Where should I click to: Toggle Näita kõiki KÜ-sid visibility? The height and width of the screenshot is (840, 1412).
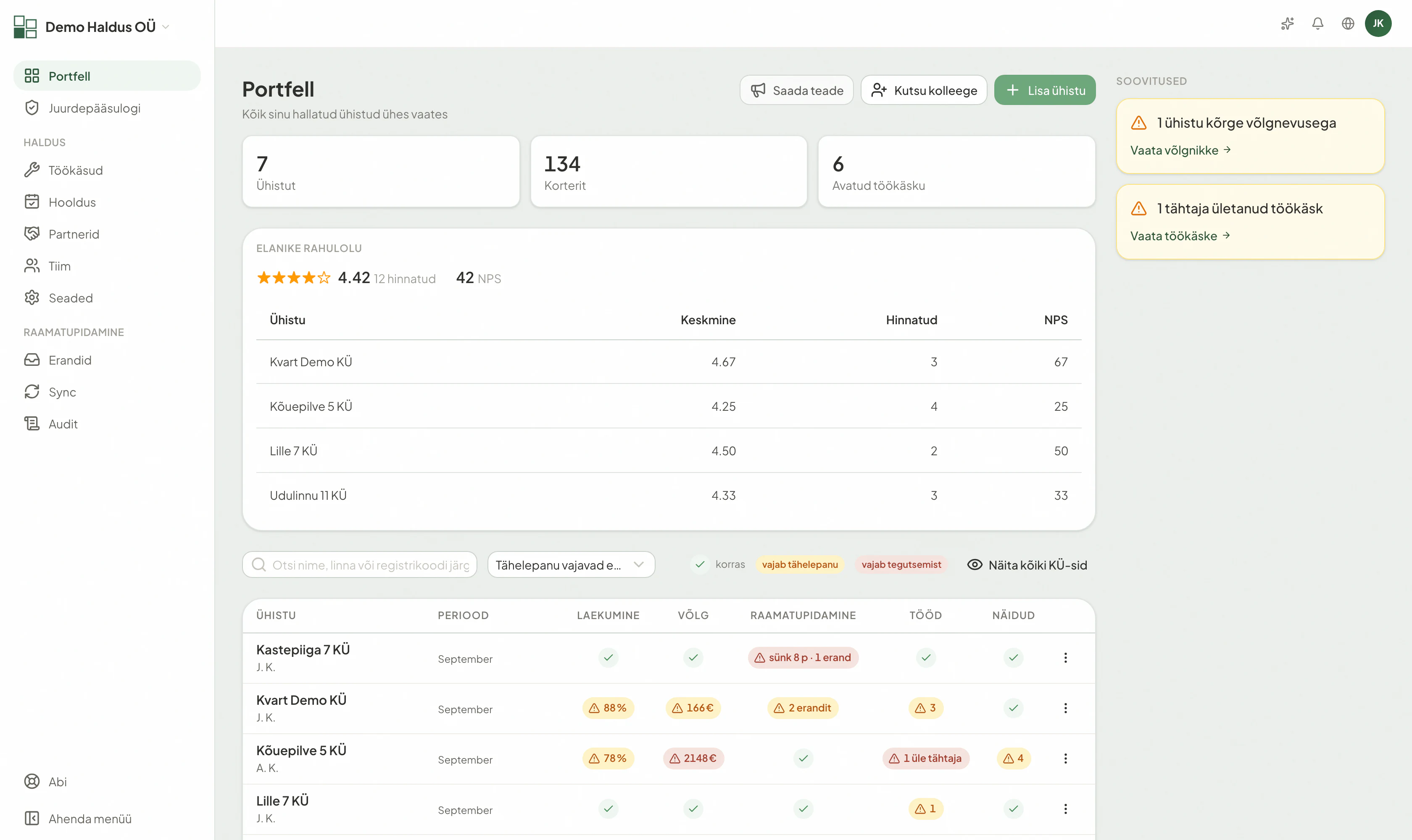click(1027, 564)
